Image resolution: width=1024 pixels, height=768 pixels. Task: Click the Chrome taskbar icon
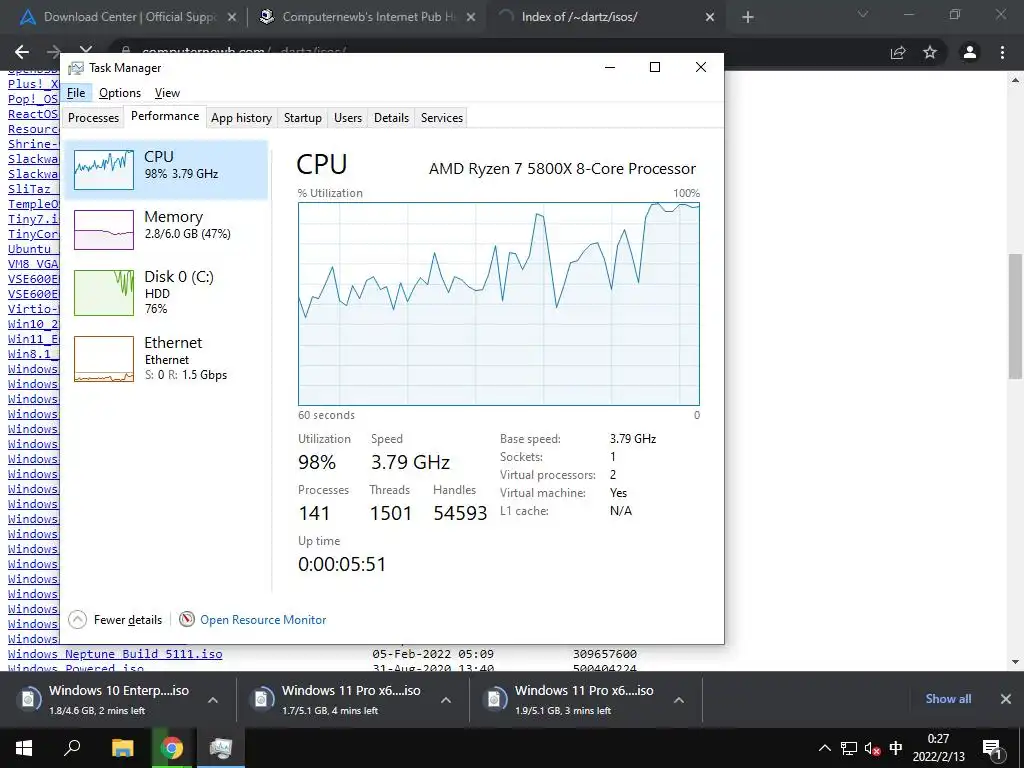point(172,748)
